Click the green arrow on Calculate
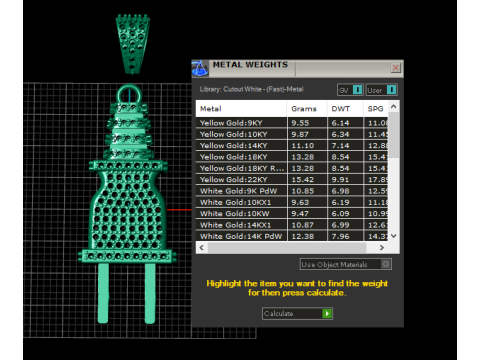The image size is (480, 360). [x=327, y=313]
